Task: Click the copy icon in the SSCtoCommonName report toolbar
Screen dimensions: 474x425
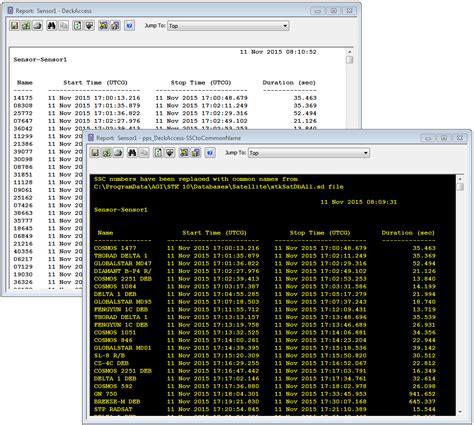Action: (144, 153)
